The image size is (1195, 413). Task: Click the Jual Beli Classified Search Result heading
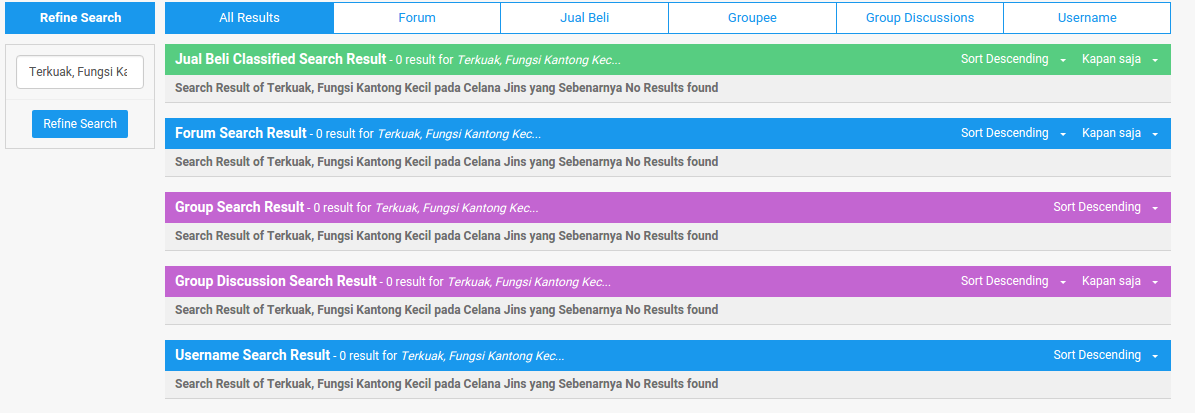click(280, 59)
